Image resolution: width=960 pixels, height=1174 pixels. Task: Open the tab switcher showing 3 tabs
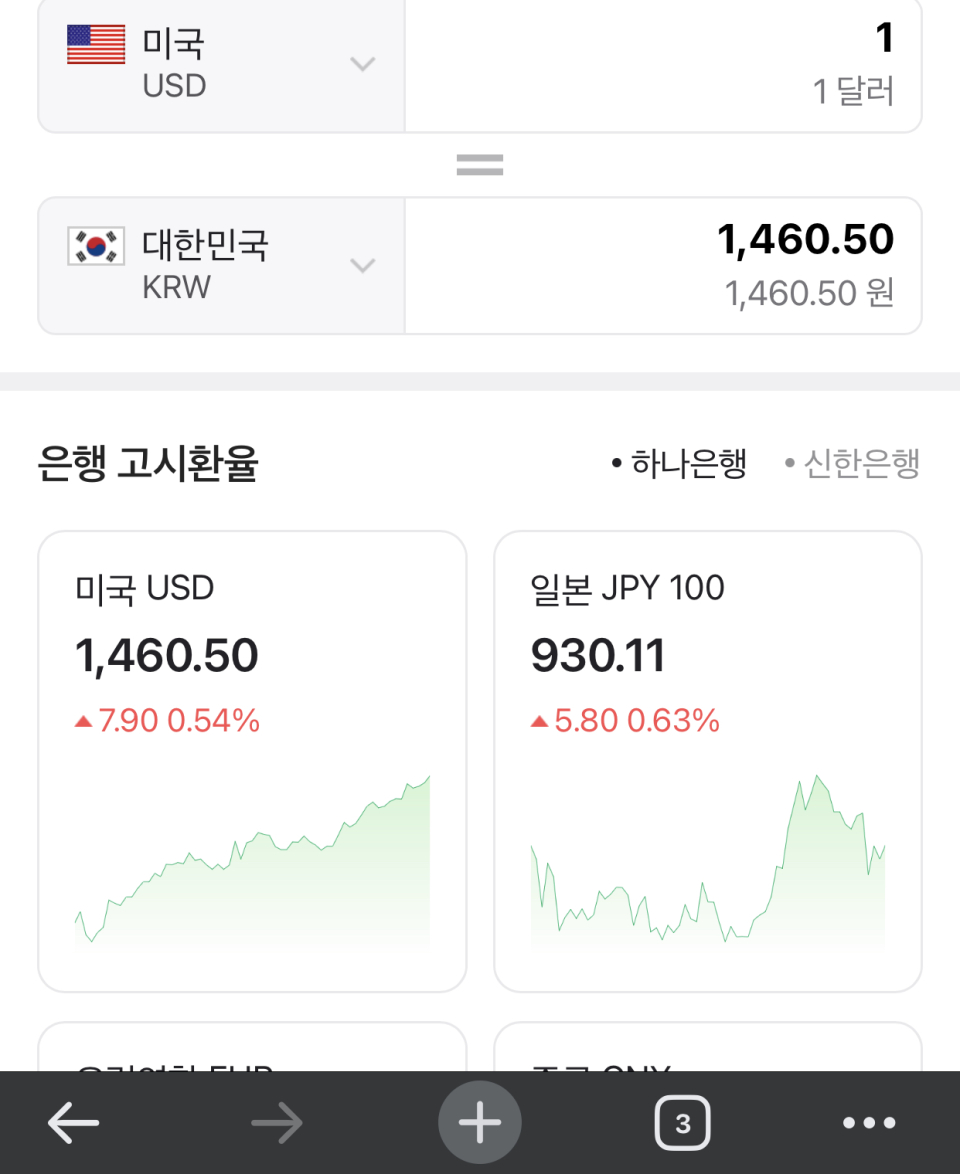[x=682, y=1124]
